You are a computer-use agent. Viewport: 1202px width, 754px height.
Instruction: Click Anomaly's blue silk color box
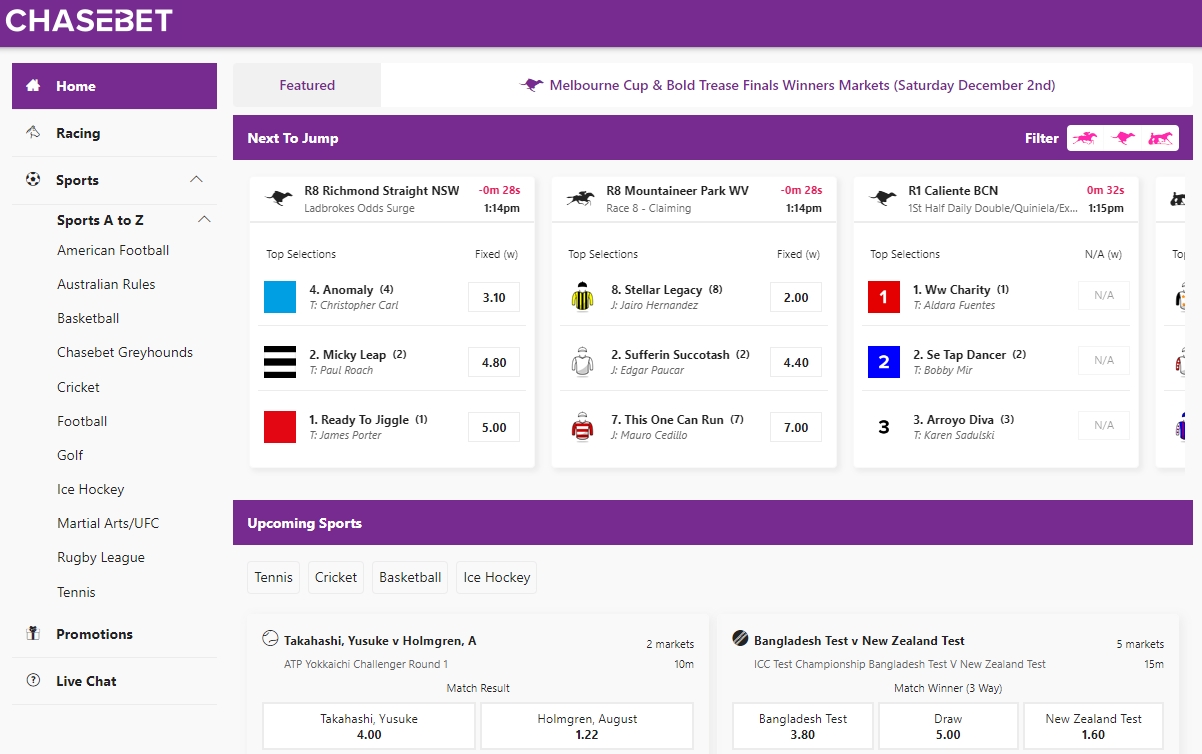(x=280, y=297)
